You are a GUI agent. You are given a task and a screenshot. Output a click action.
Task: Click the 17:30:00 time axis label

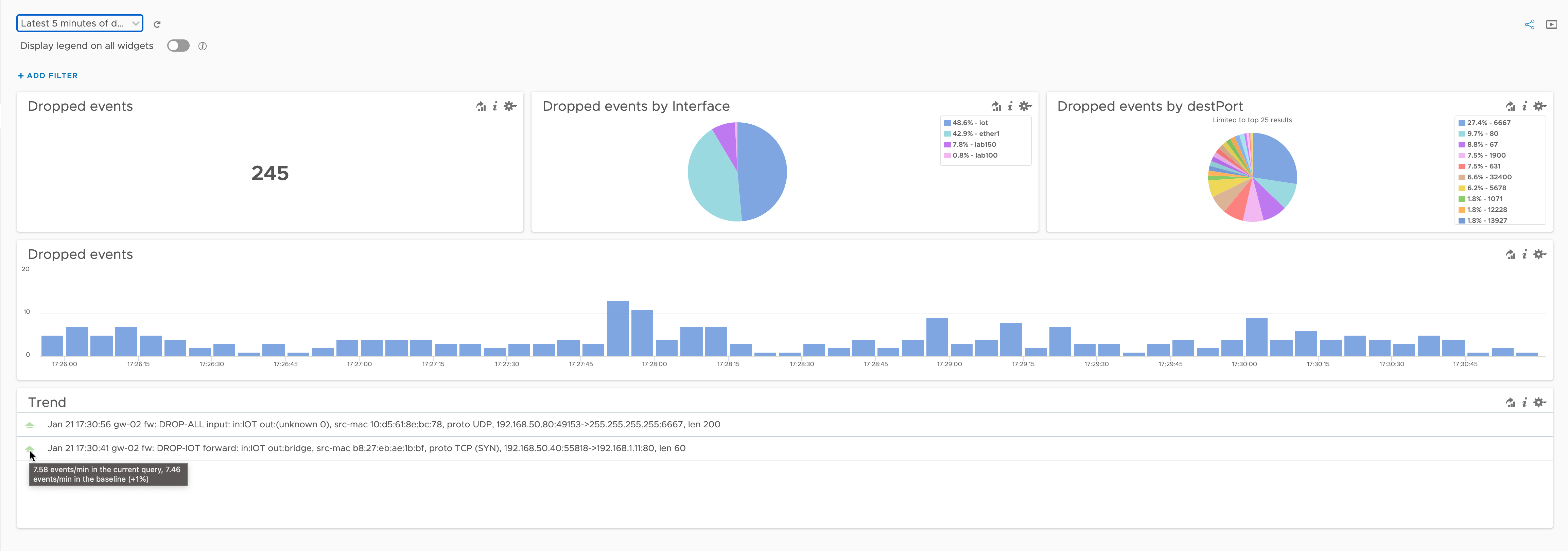[1244, 364]
